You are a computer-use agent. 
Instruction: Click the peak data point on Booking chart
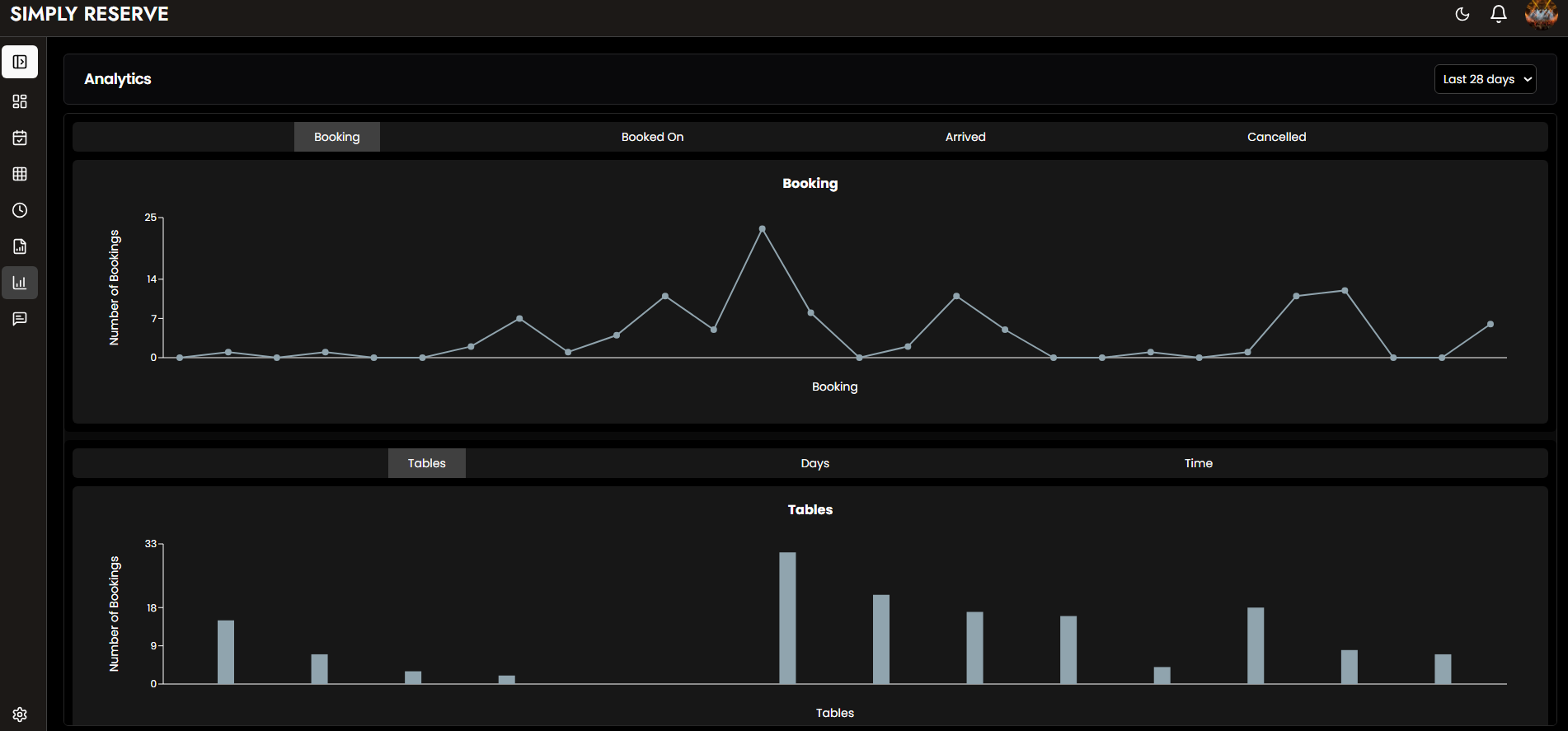(762, 229)
